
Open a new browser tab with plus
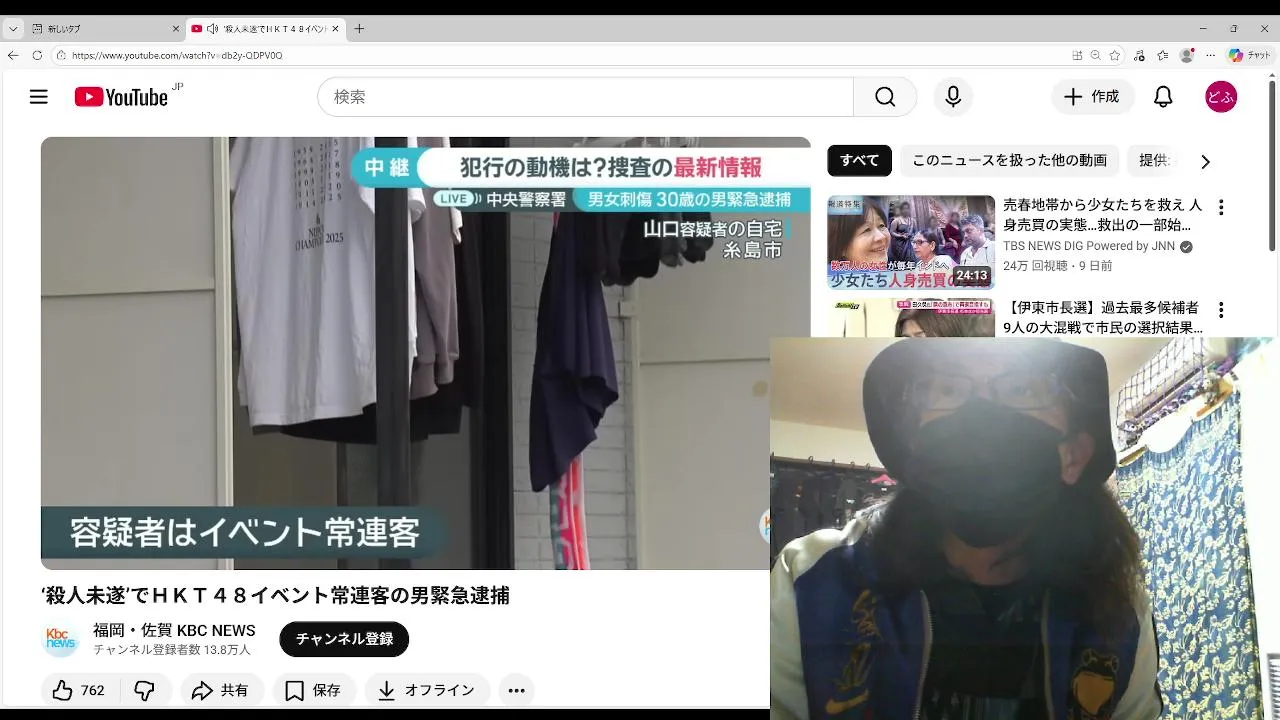point(359,29)
